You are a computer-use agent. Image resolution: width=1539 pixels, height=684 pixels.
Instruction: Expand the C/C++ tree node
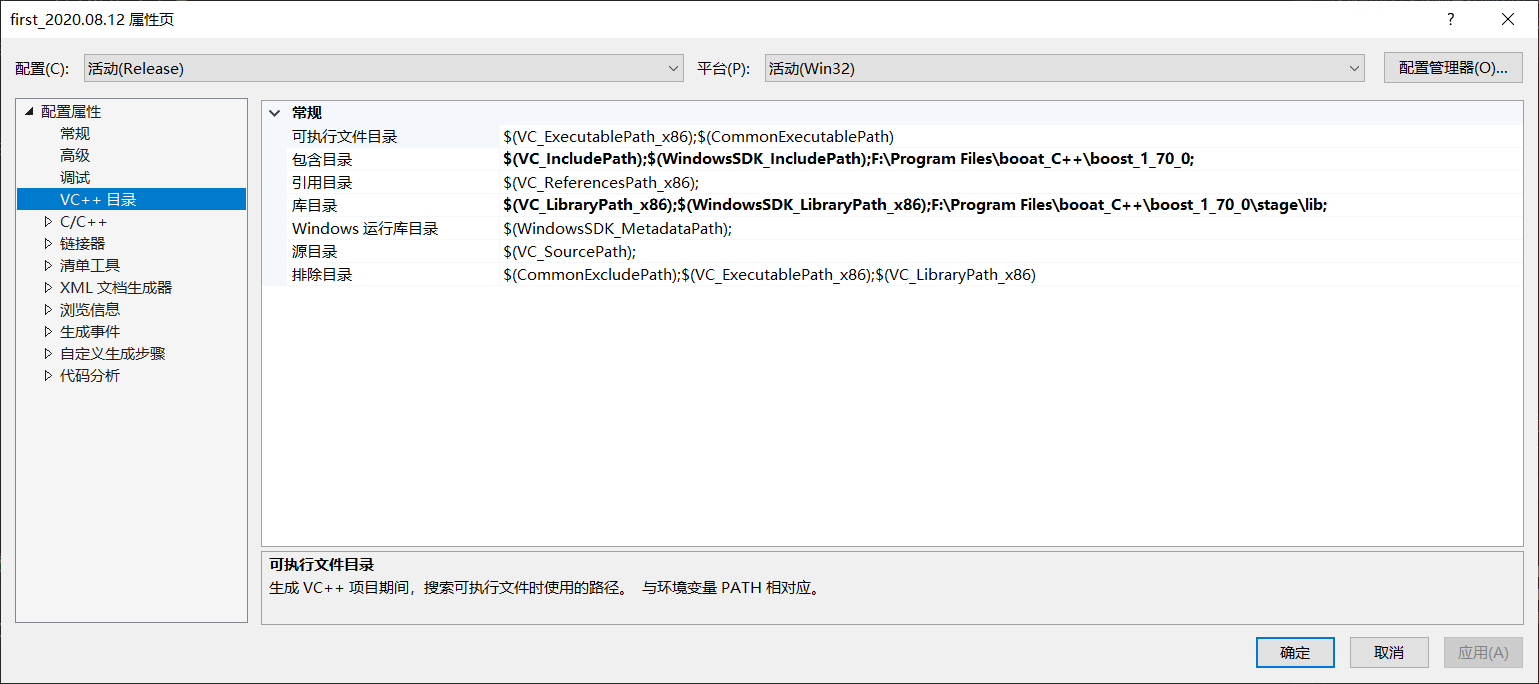[x=46, y=221]
